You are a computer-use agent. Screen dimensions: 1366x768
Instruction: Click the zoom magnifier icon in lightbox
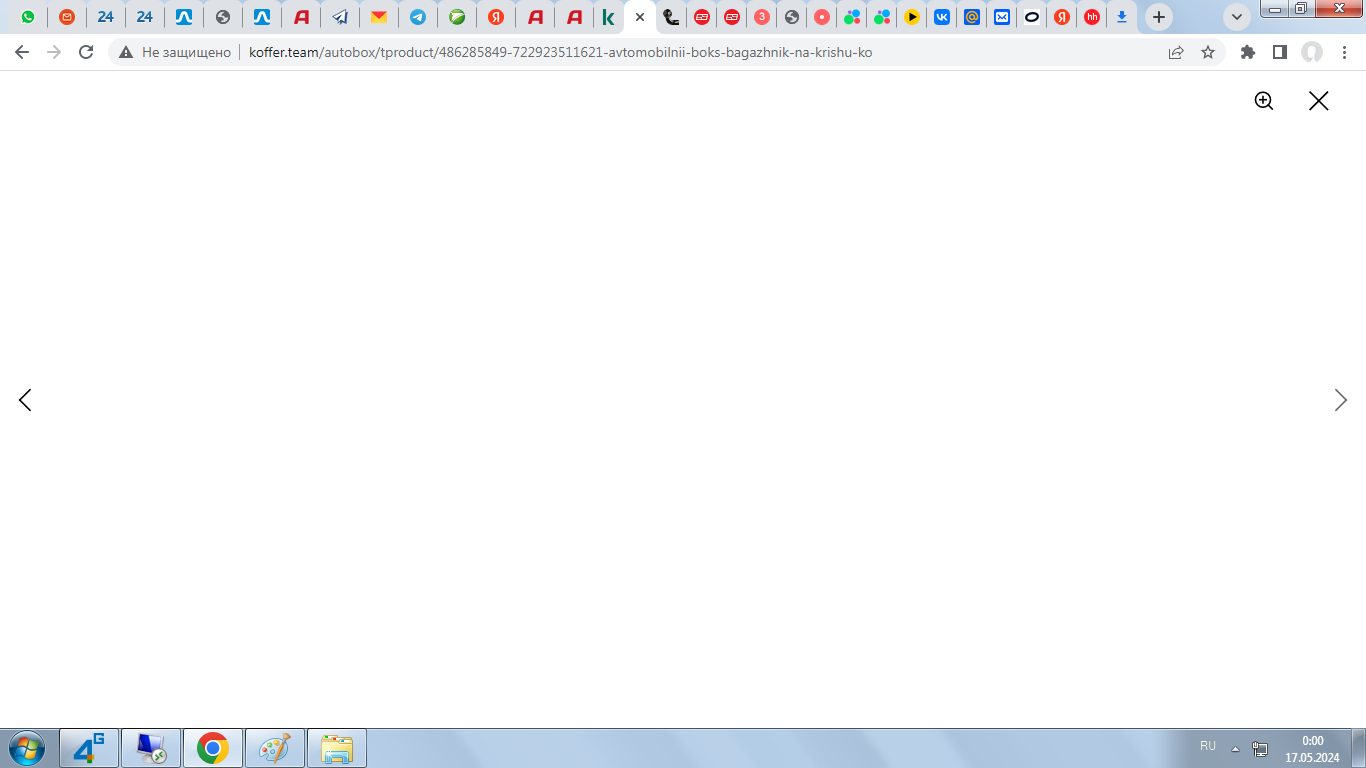[1264, 100]
